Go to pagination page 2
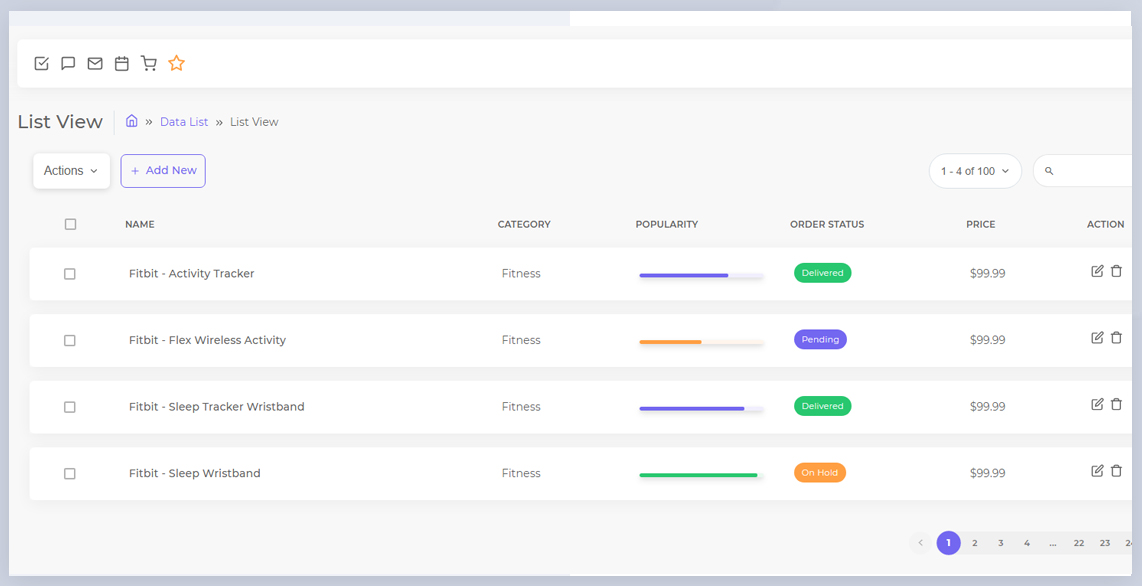Viewport: 1142px width, 586px height. pyautogui.click(x=974, y=543)
